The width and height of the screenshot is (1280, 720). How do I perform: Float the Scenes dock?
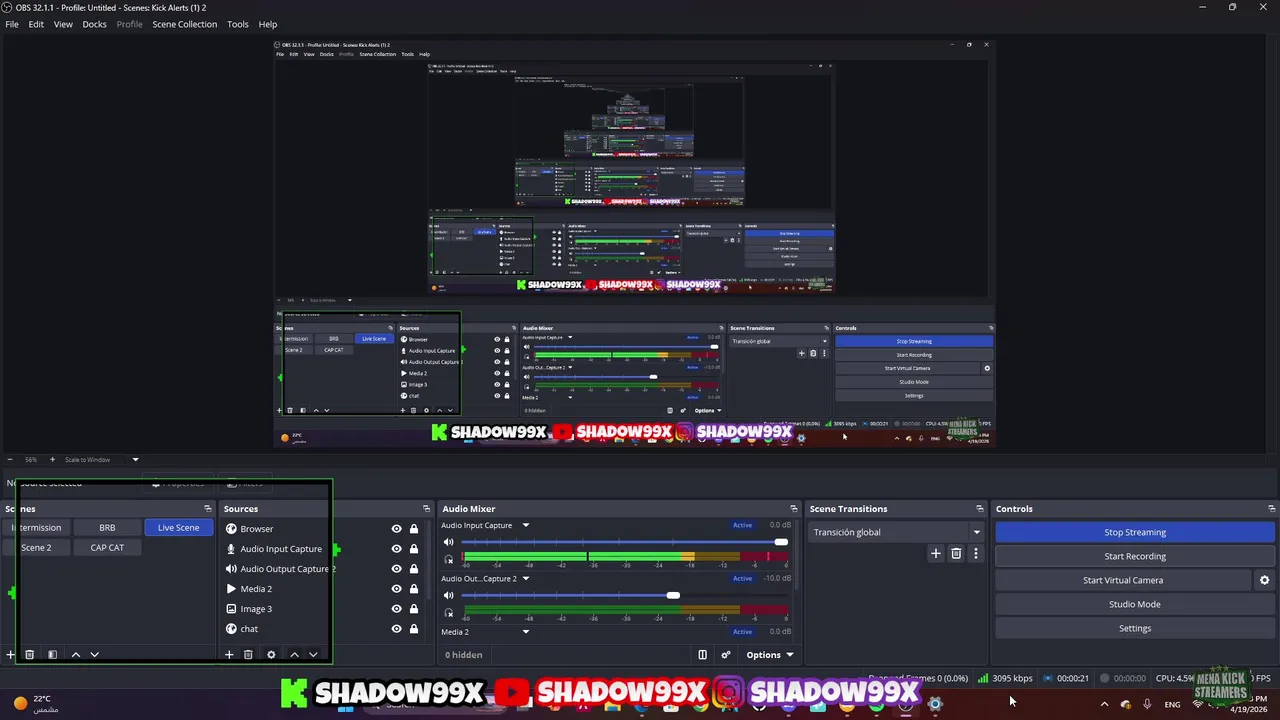tap(208, 509)
